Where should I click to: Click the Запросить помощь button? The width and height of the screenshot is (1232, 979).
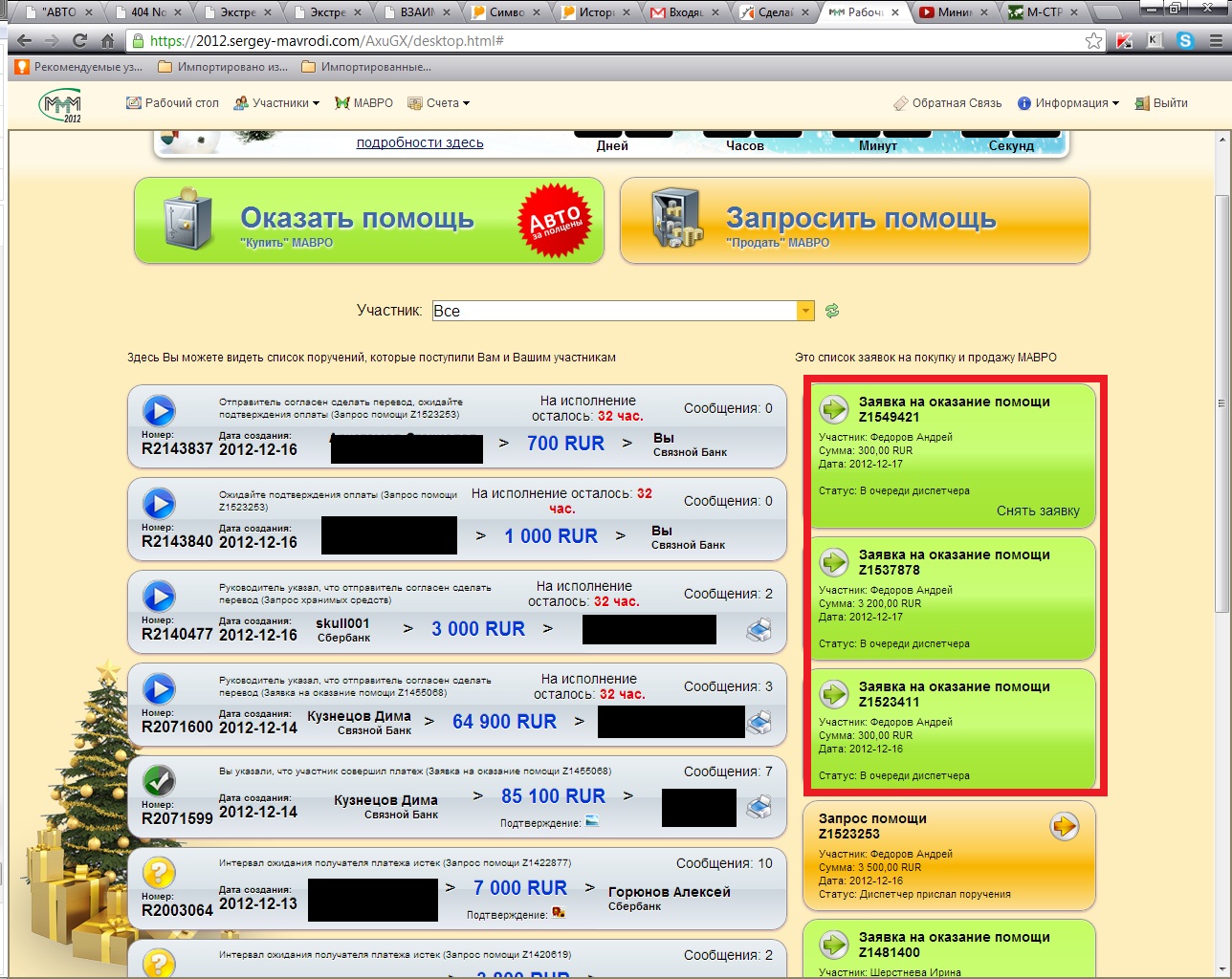[855, 221]
